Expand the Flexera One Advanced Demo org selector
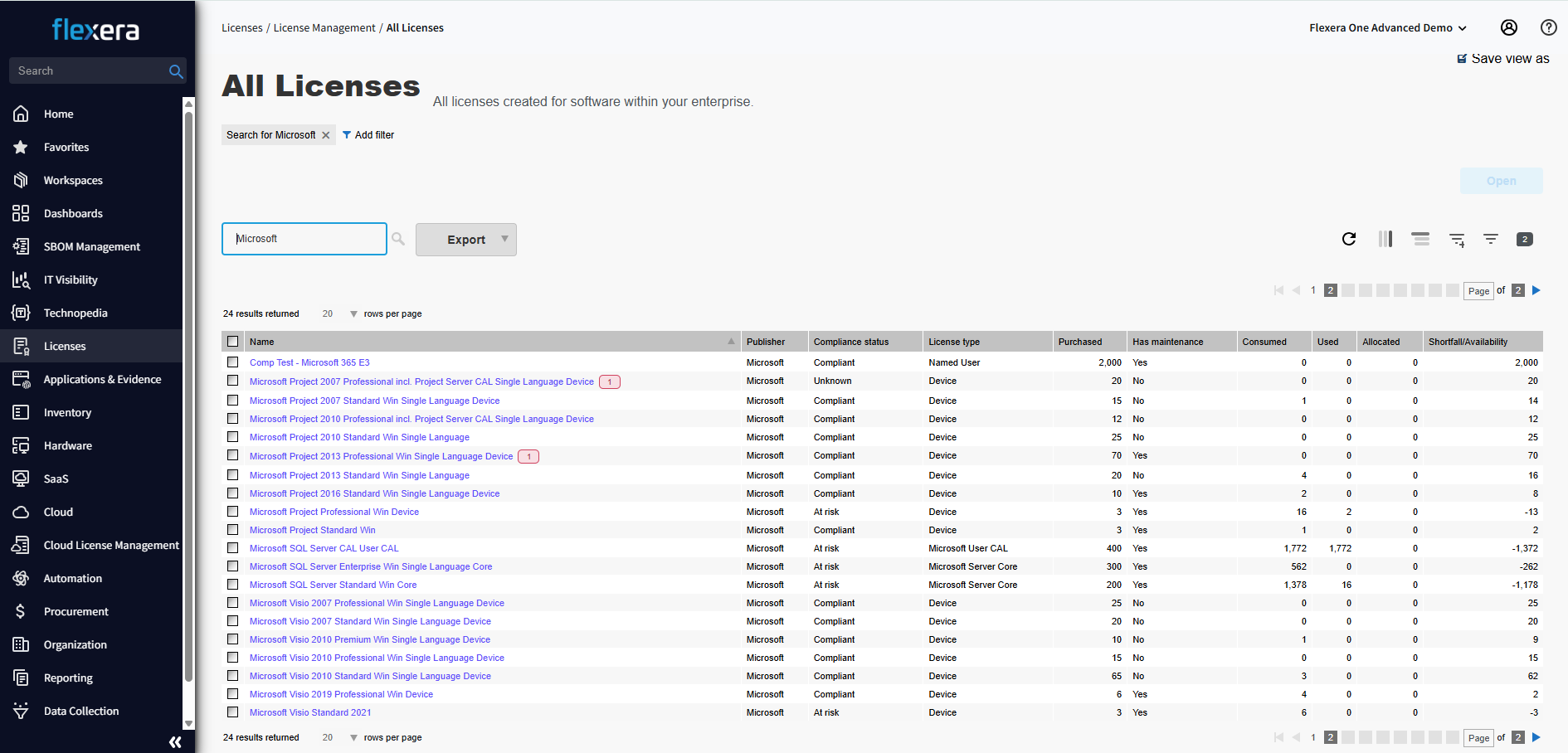This screenshot has width=1568, height=753. [1387, 28]
